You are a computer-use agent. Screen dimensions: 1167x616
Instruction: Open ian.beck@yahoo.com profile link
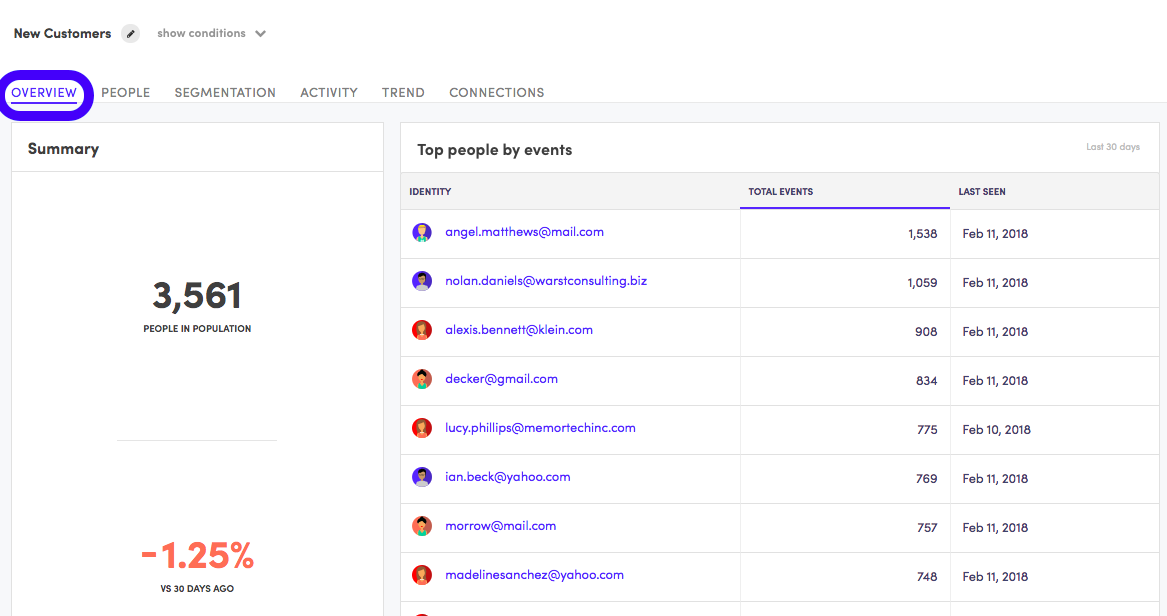pyautogui.click(x=508, y=478)
